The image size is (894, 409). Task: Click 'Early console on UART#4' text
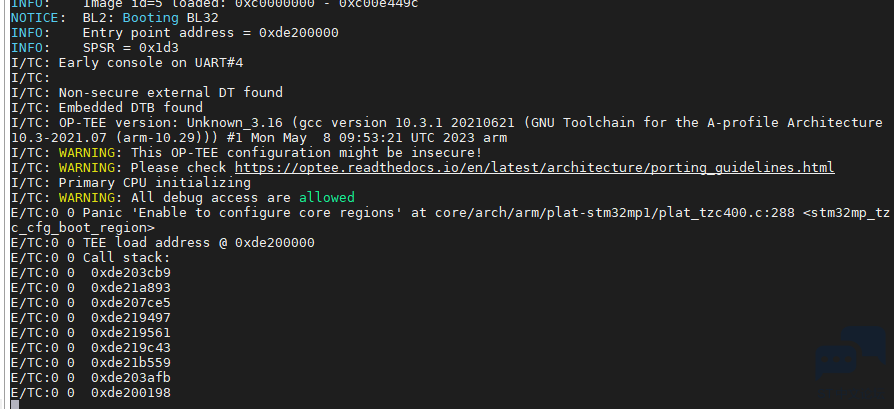[x=151, y=62]
